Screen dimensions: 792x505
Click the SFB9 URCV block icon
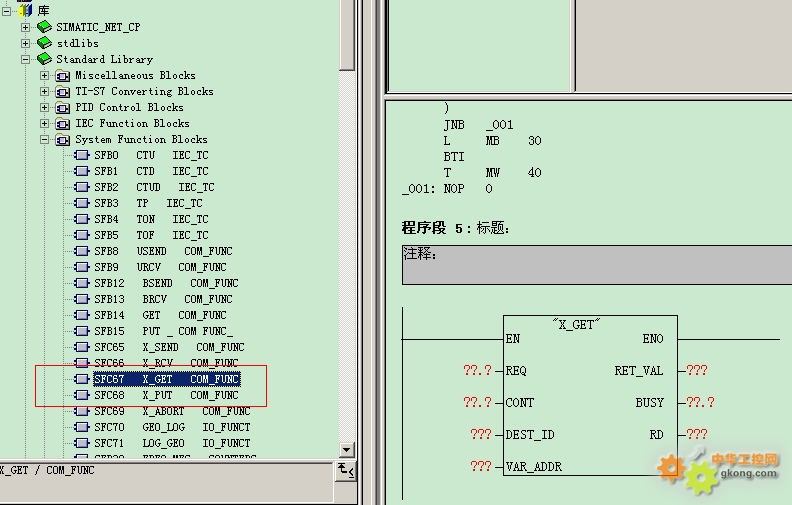pyautogui.click(x=82, y=267)
